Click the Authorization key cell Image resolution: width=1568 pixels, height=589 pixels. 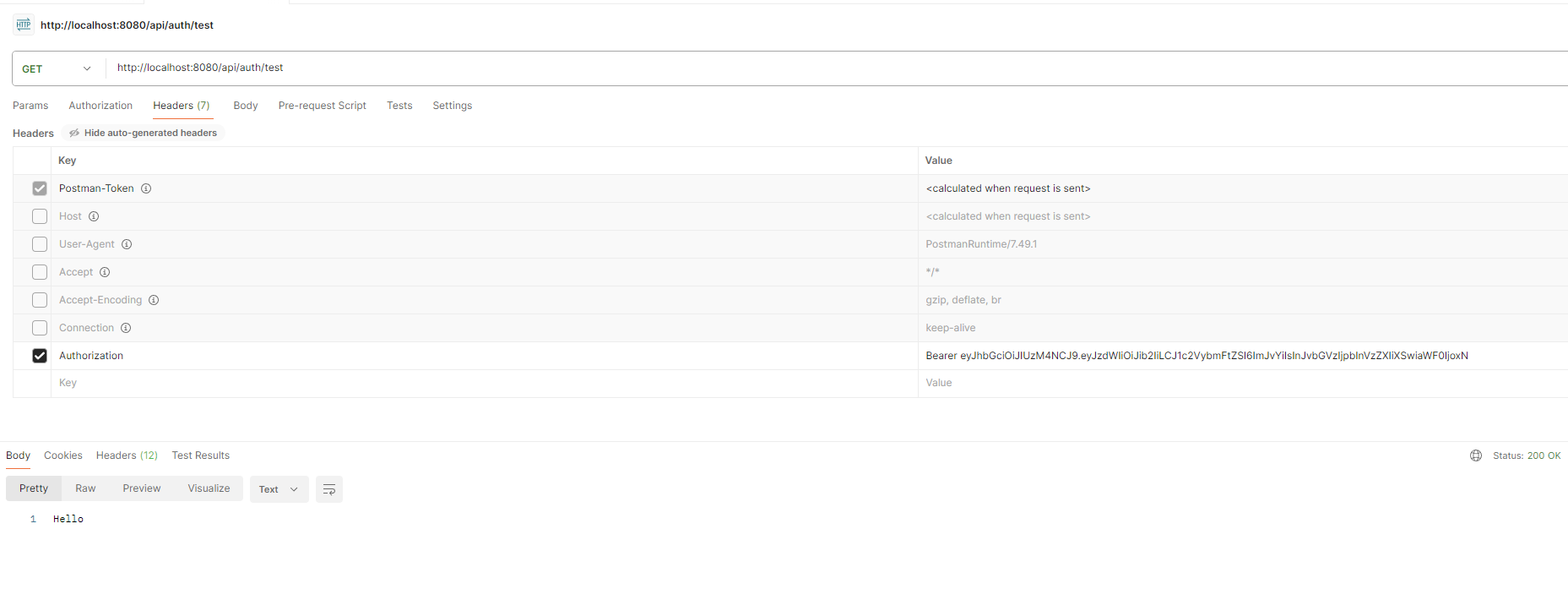[485, 356]
